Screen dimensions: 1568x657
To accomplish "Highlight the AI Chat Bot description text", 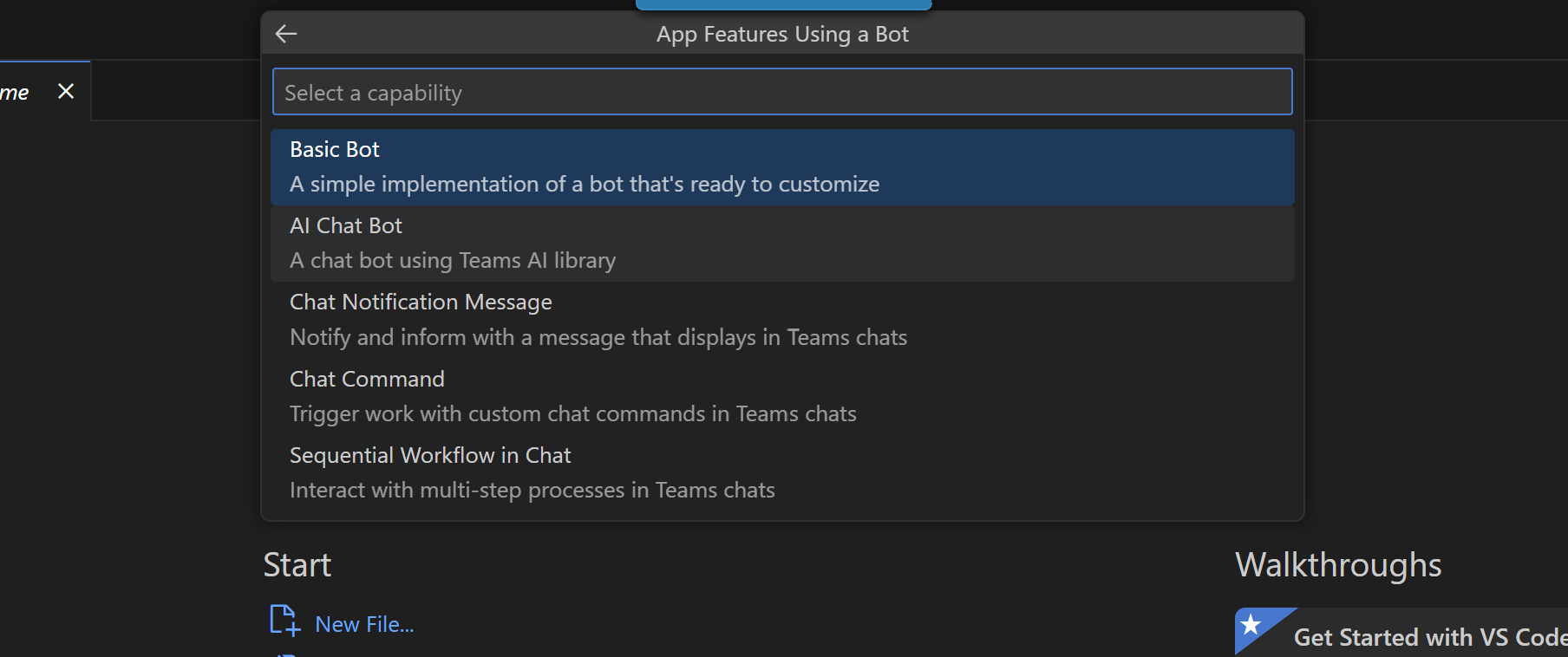I will pyautogui.click(x=452, y=260).
